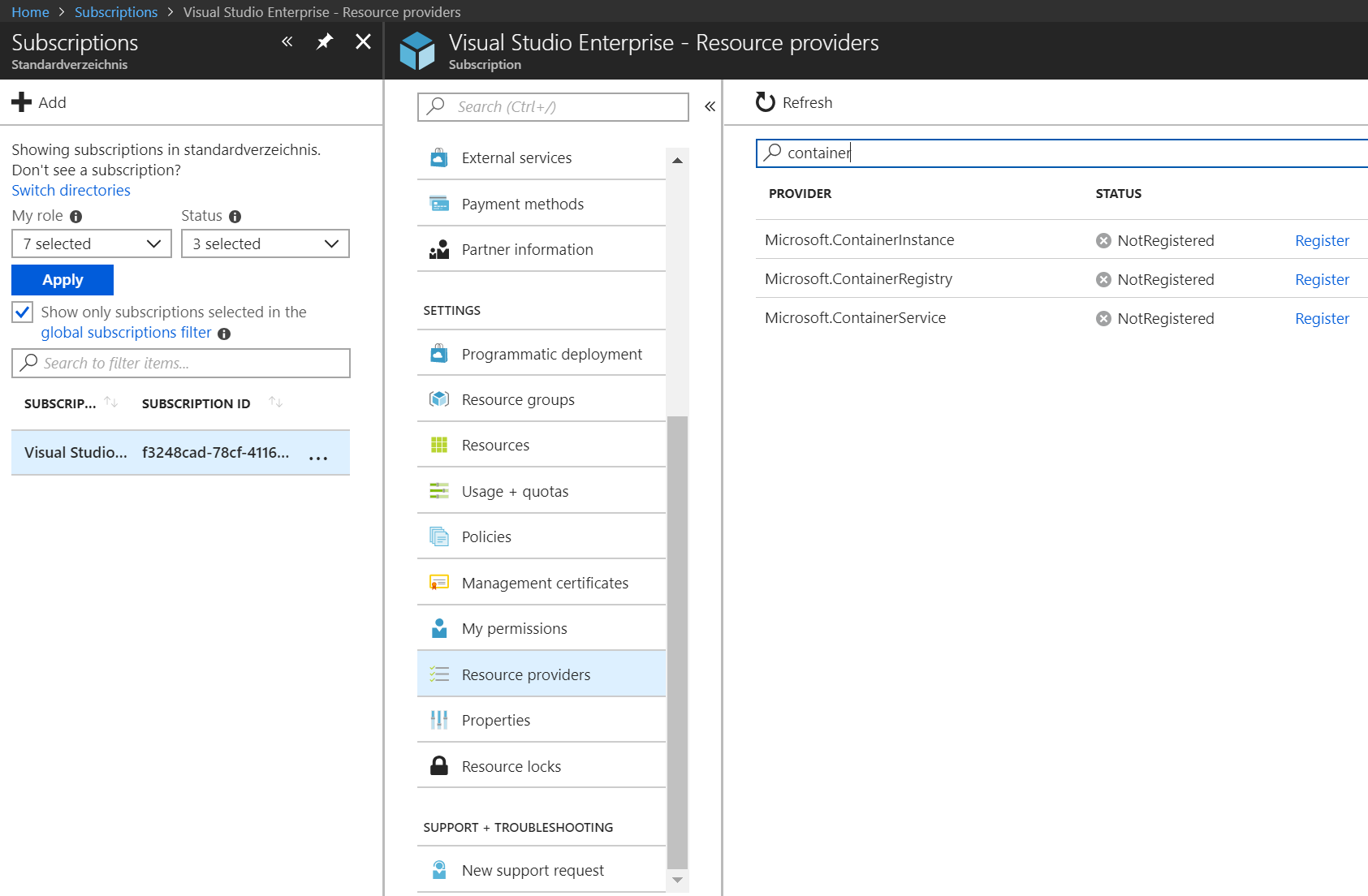Screen dimensions: 1368x896
Task: Select Resource providers menu item
Action: point(542,674)
